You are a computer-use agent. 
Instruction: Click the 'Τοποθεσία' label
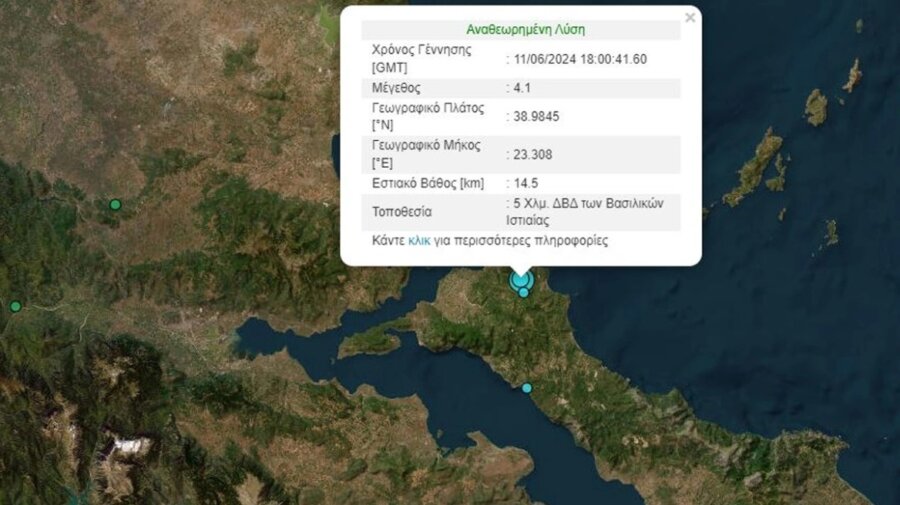[x=402, y=212]
